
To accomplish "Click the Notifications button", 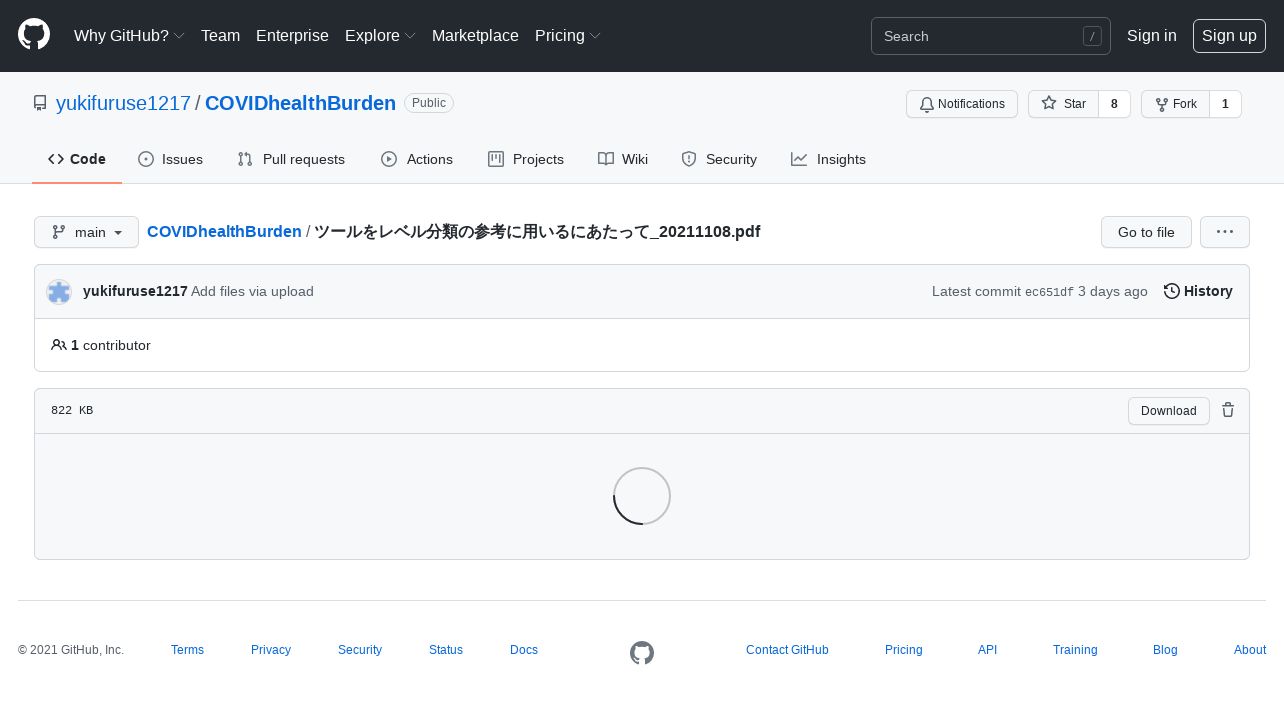I will [x=962, y=104].
